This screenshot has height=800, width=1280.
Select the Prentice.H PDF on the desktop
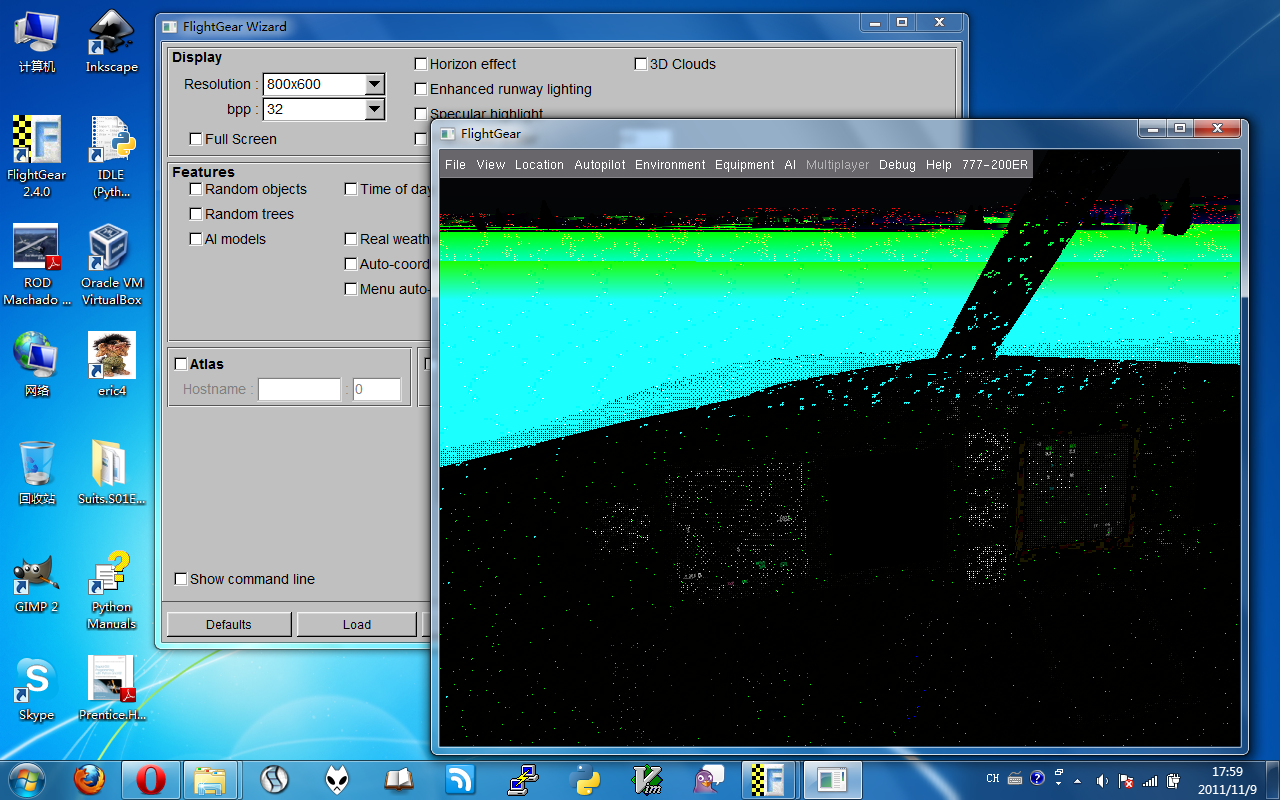(111, 690)
